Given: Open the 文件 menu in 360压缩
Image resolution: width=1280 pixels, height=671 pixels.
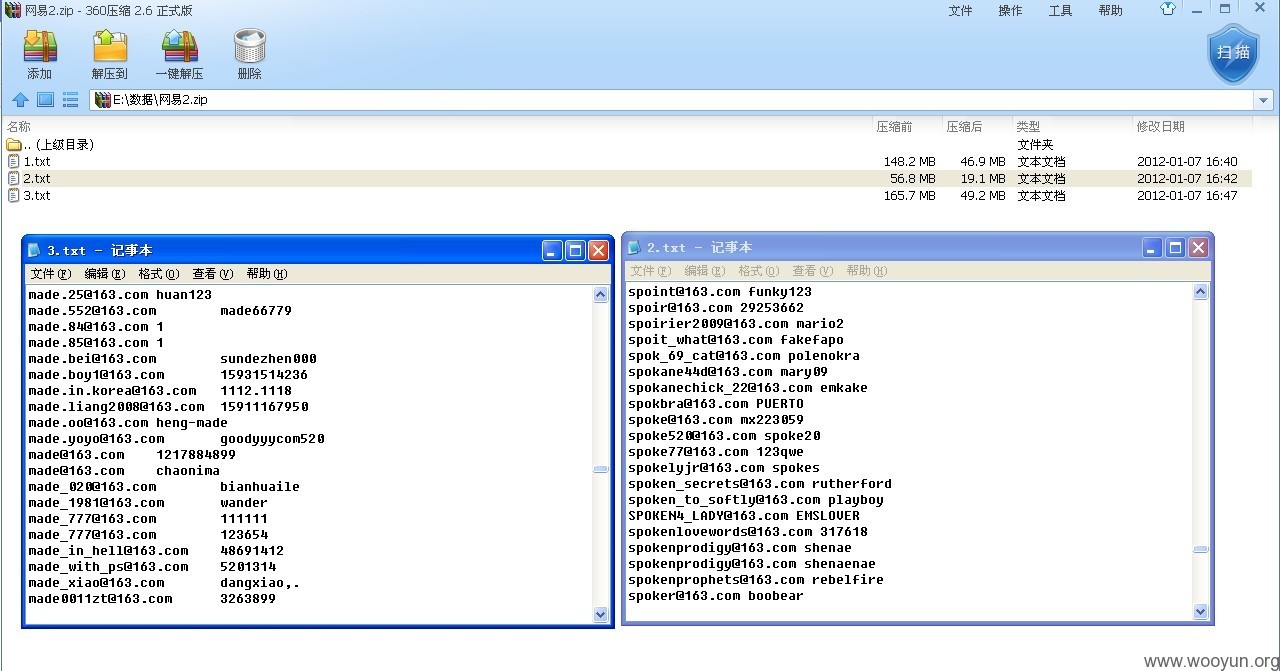Looking at the screenshot, I should [x=960, y=11].
